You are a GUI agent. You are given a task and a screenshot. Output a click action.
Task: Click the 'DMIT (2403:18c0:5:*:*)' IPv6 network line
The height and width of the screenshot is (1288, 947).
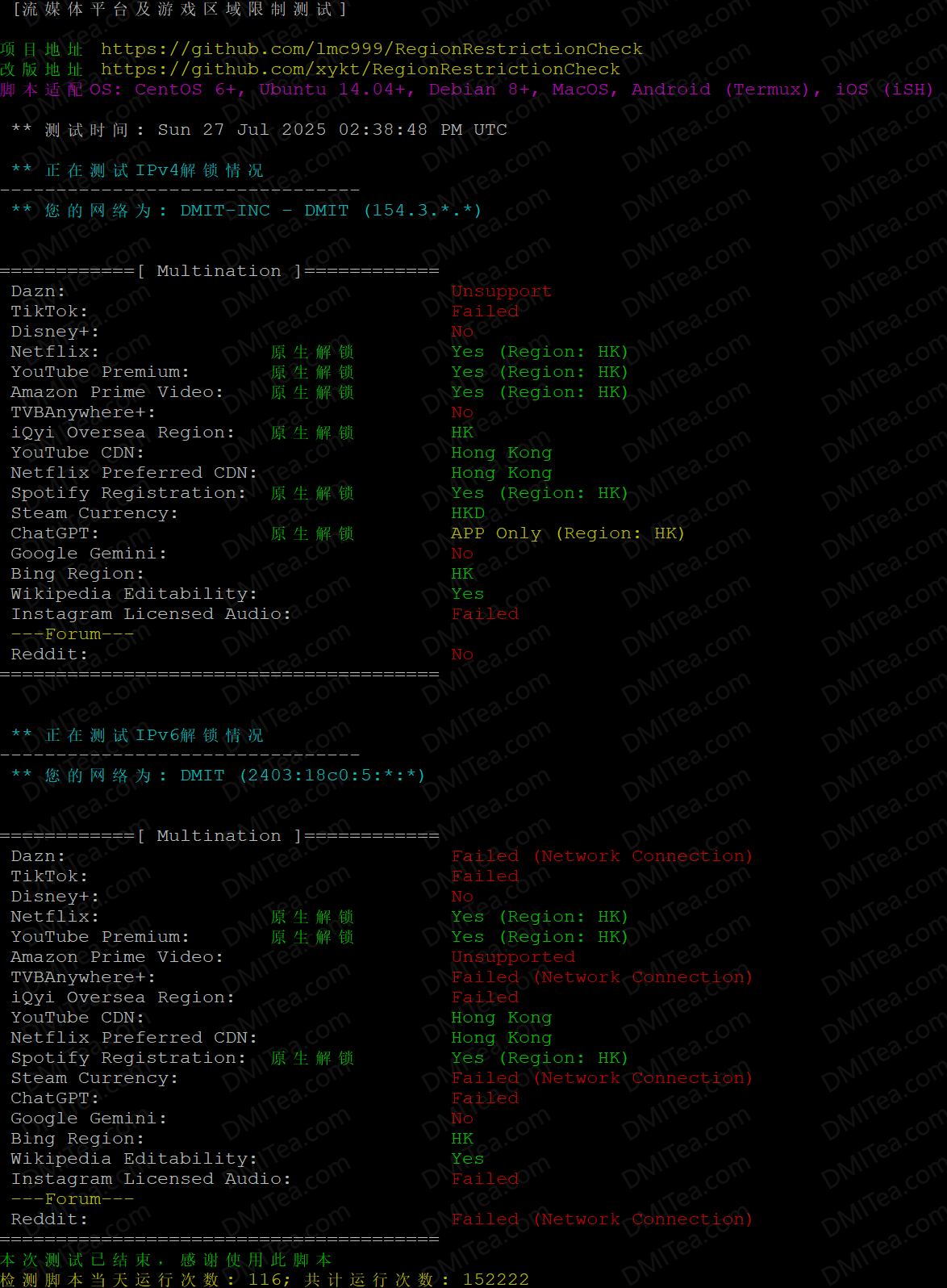(x=302, y=776)
